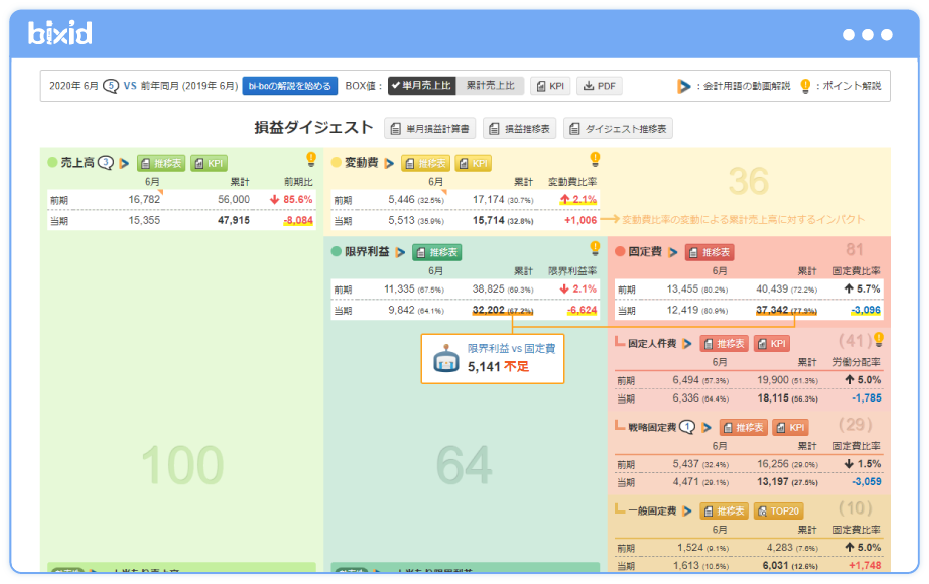Play video explanation for 戦略固定費
This screenshot has width=929, height=584.
coord(706,428)
